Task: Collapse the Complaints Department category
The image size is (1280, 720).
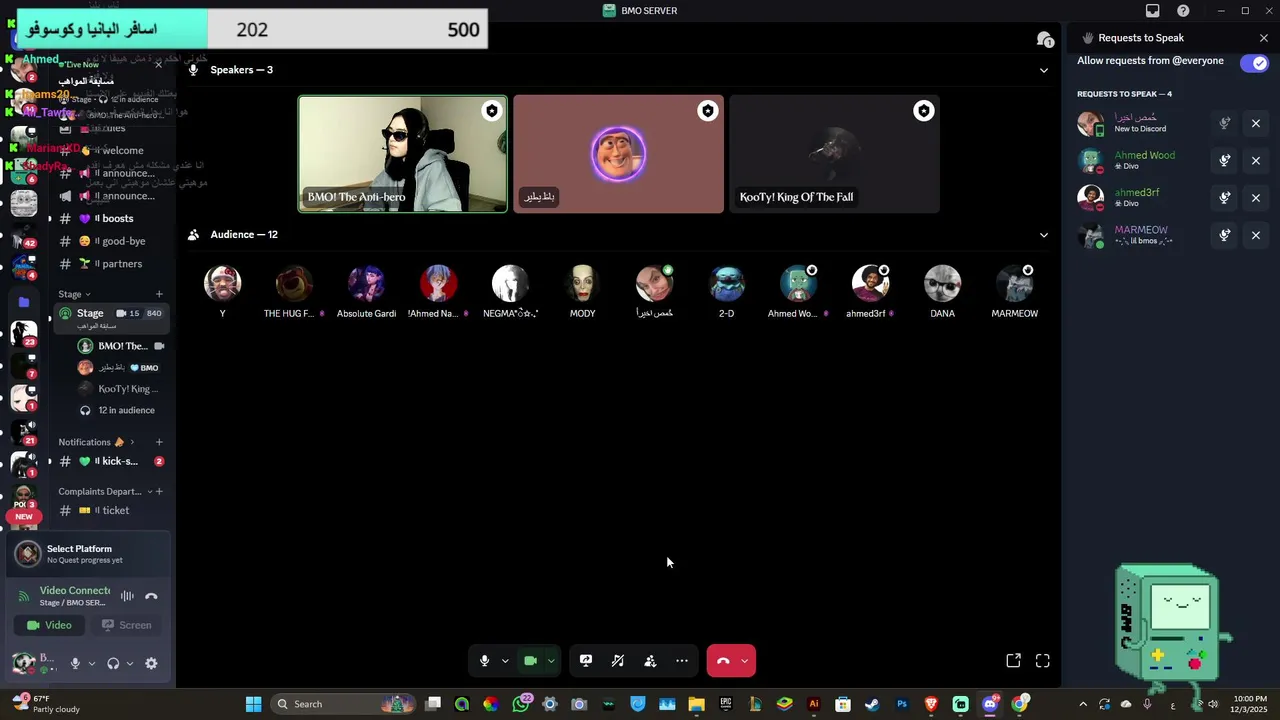Action: pos(105,492)
